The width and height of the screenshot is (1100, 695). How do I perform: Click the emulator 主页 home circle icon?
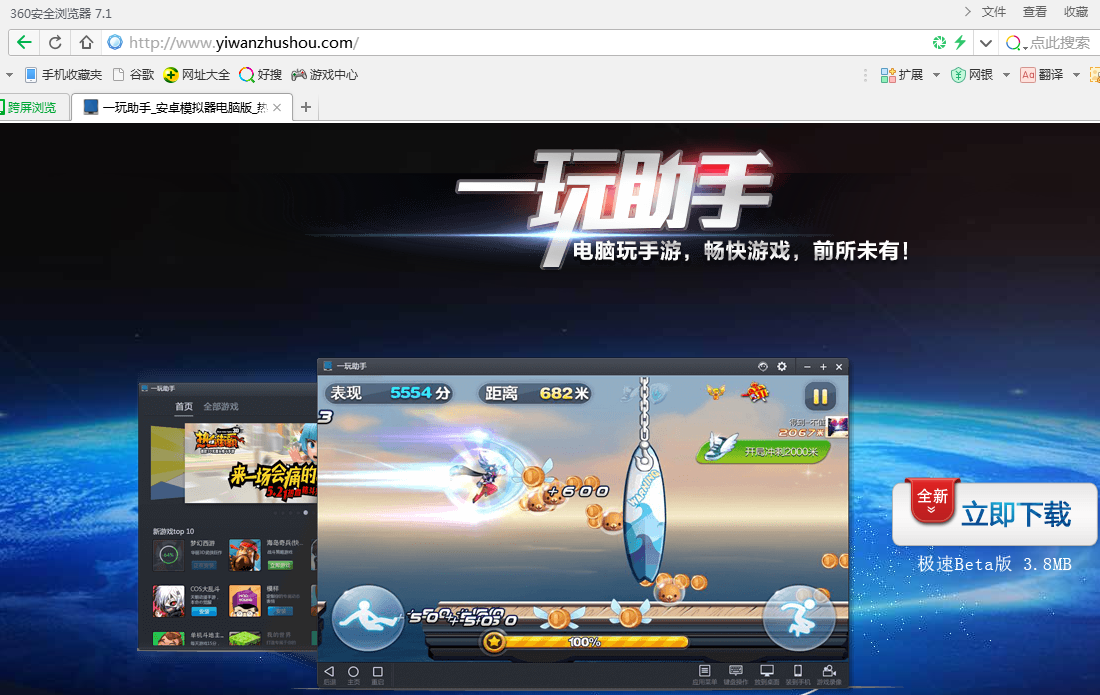[353, 674]
